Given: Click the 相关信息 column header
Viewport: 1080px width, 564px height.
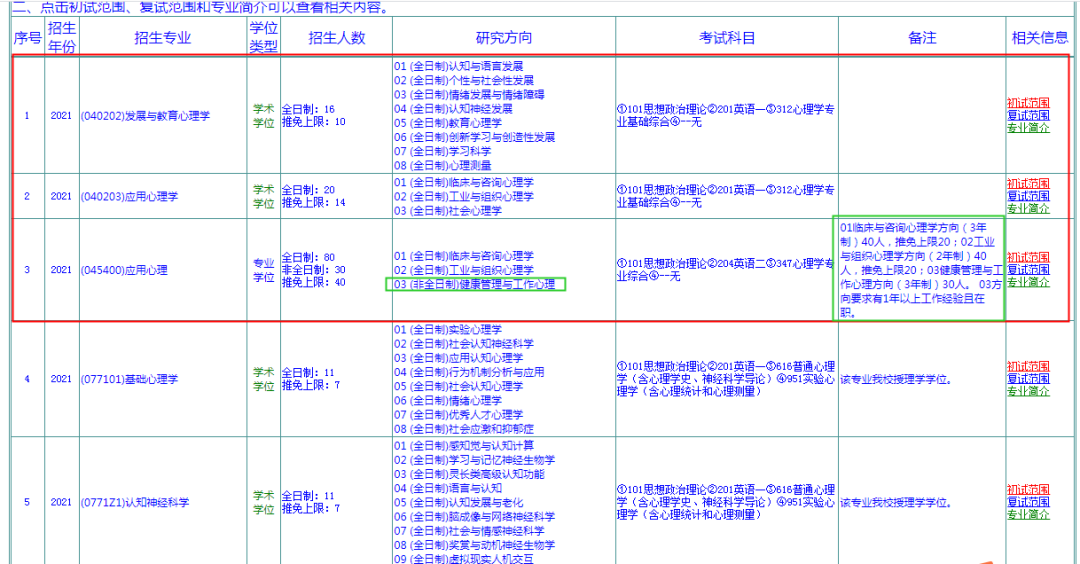Looking at the screenshot, I should pos(1040,38).
